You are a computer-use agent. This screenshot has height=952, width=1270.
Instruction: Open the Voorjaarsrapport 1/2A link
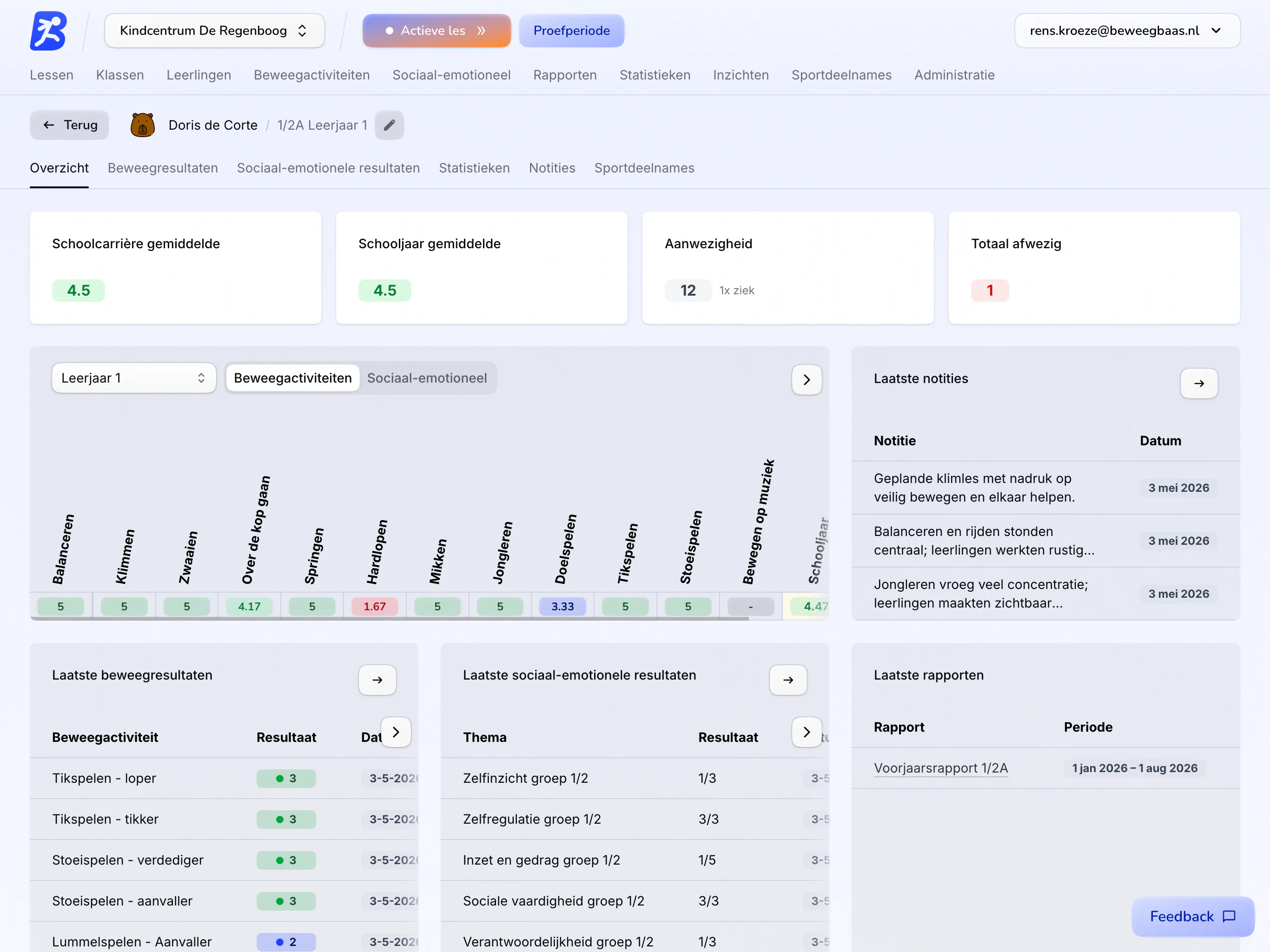940,768
